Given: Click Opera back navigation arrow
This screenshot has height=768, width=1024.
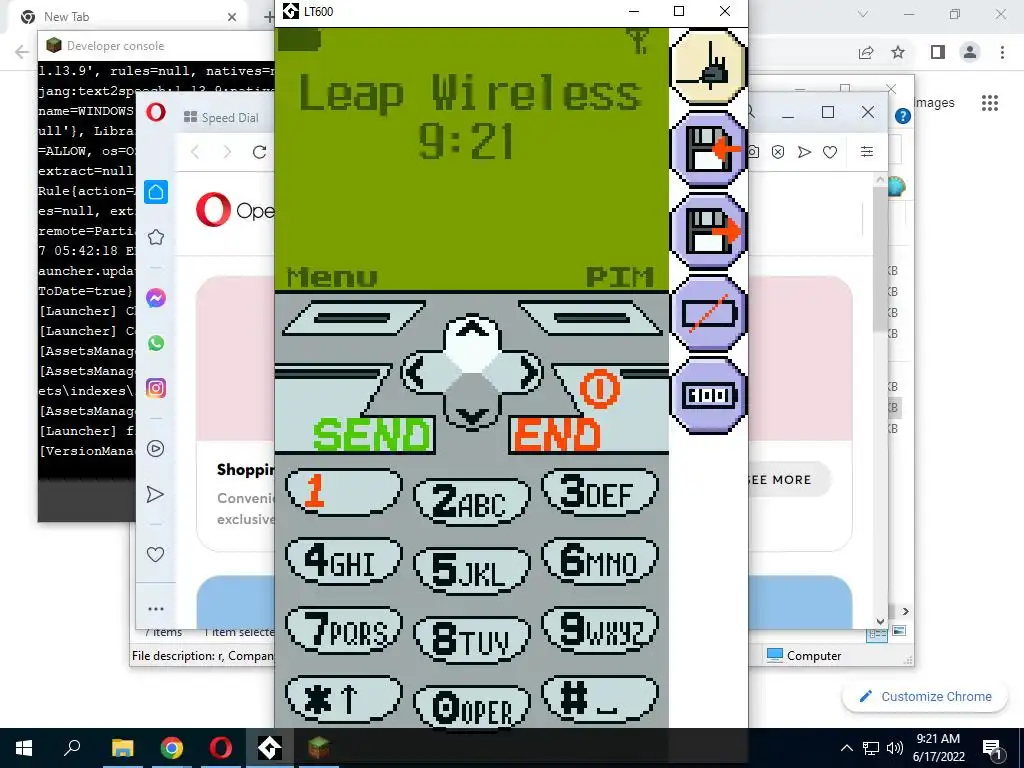Looking at the screenshot, I should [x=195, y=152].
